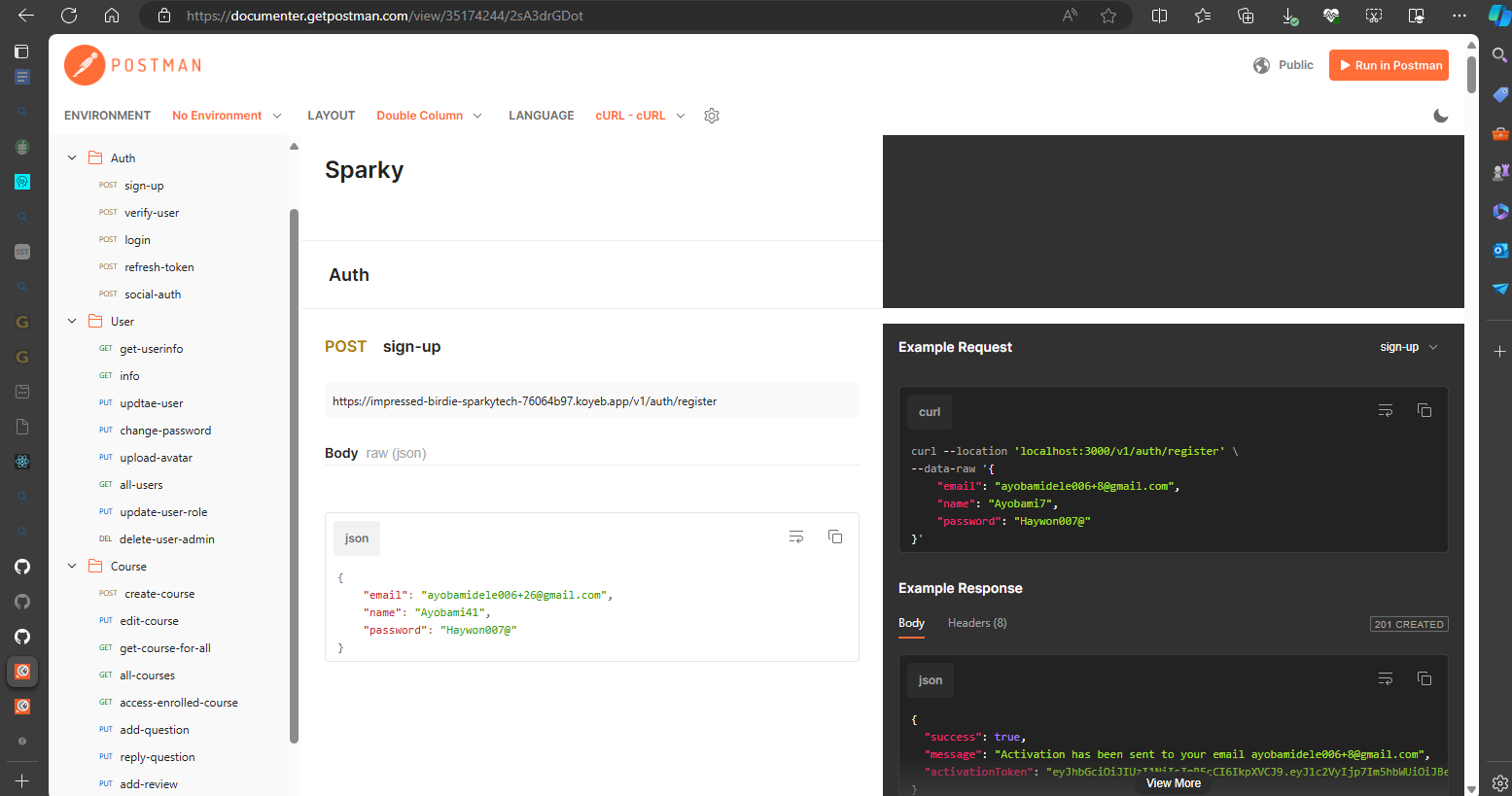The width and height of the screenshot is (1512, 796).
Task: Click Run in Postman button
Action: tap(1389, 65)
